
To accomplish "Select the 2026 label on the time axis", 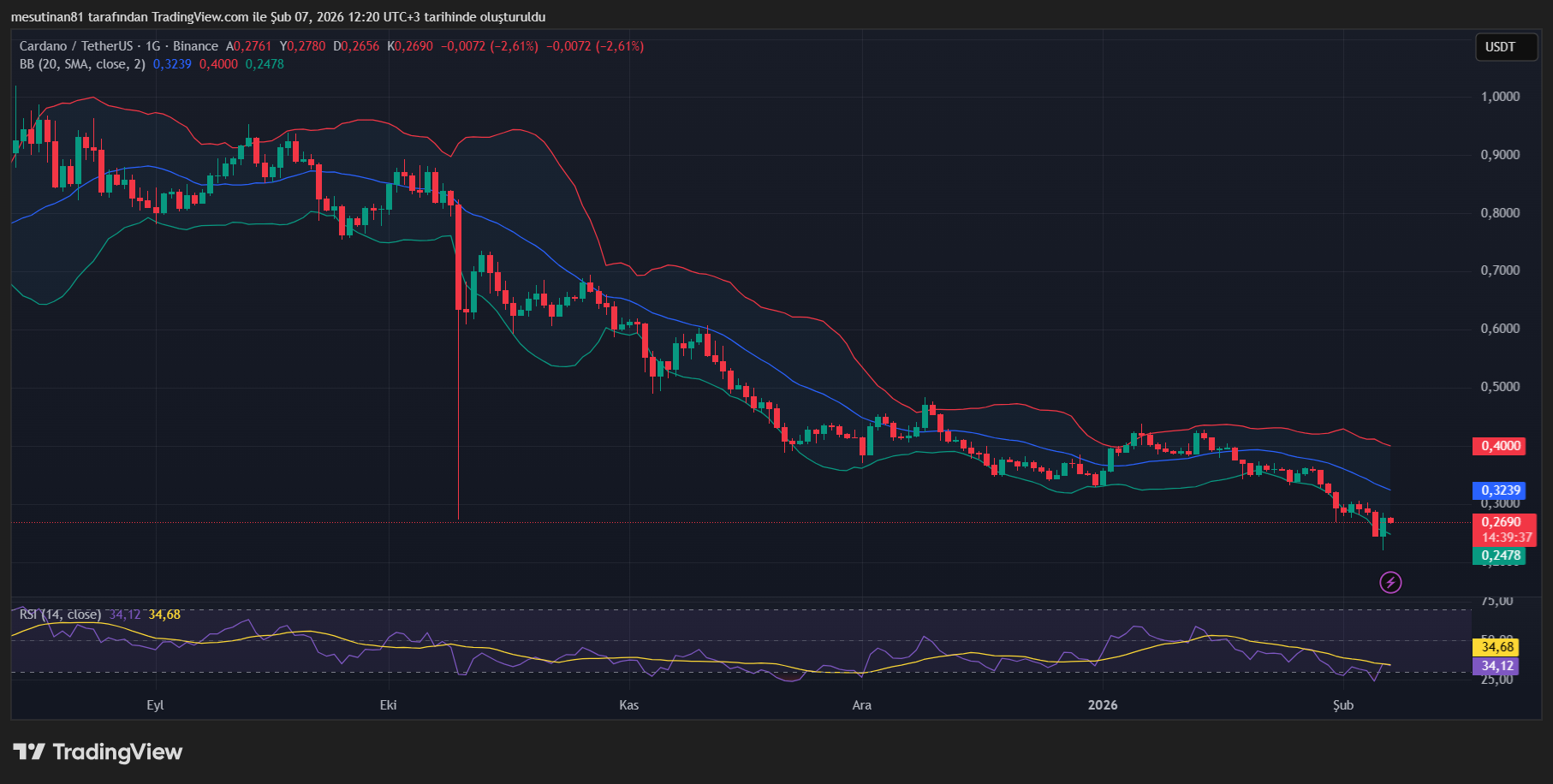I will coord(1102,705).
